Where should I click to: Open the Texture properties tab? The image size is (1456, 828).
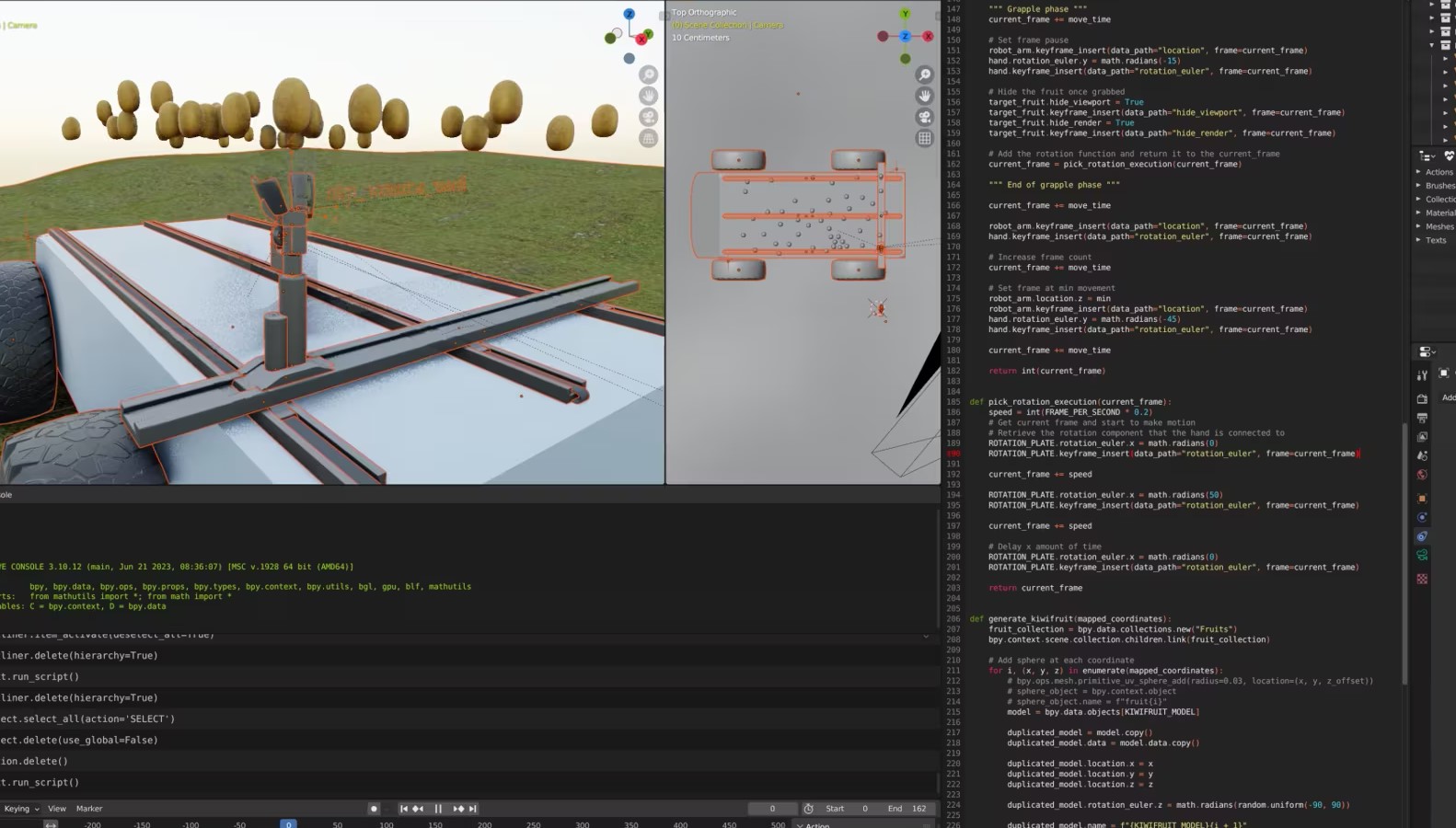1422,579
